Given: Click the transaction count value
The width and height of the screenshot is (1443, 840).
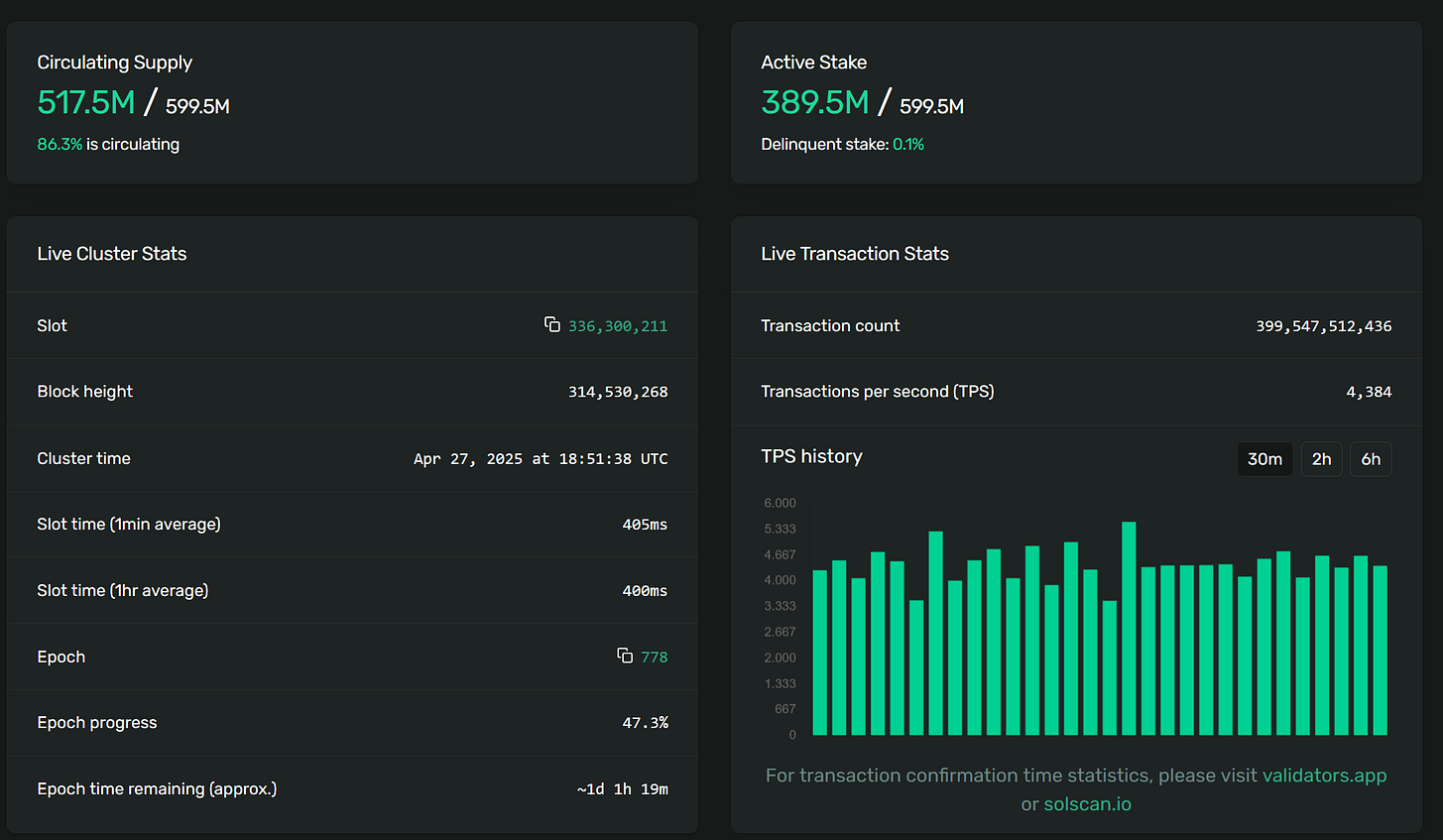Looking at the screenshot, I should click(1324, 326).
